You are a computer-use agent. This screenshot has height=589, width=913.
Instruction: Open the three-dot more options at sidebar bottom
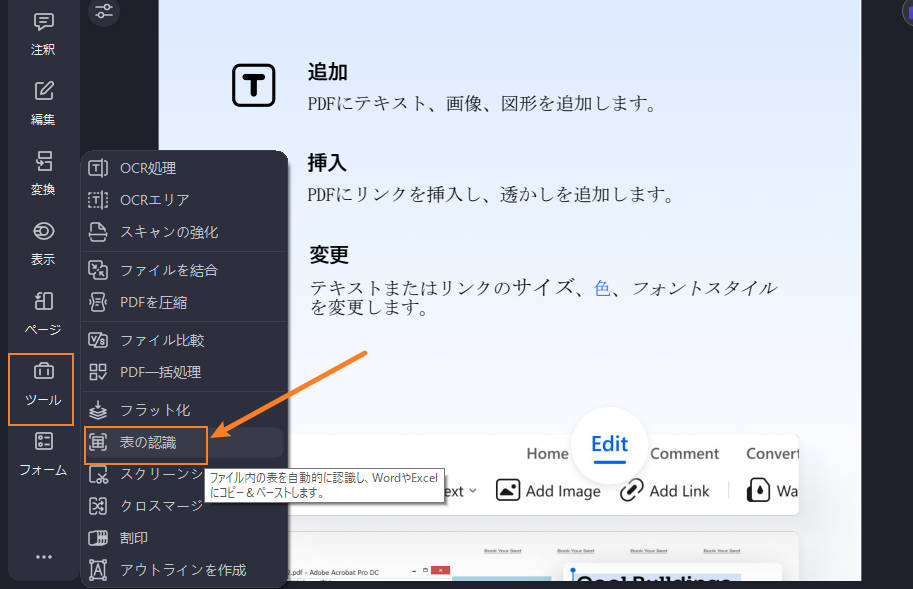tap(42, 557)
